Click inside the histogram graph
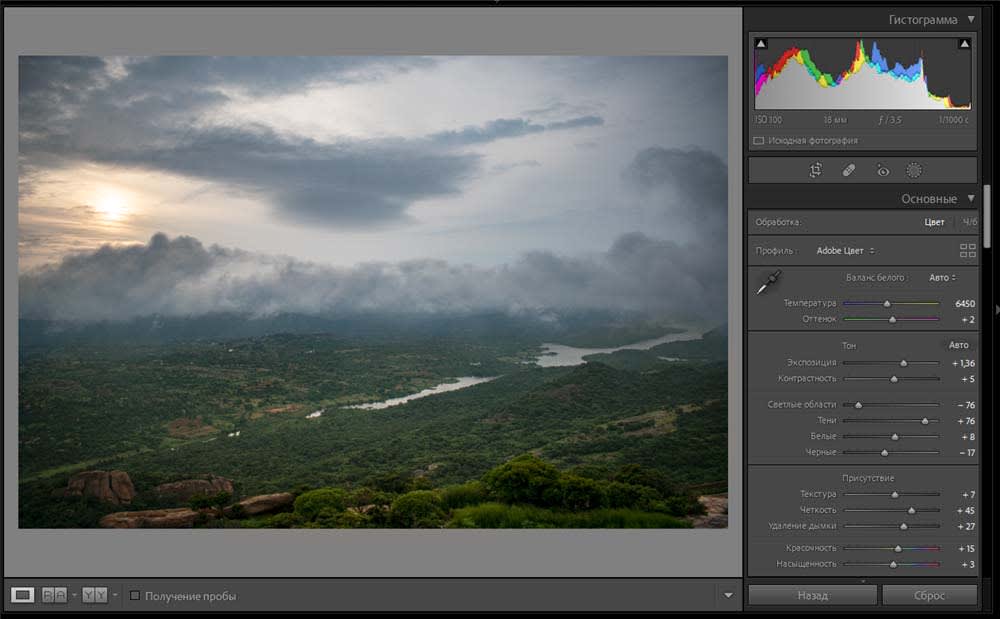This screenshot has width=1000, height=619. tap(863, 74)
